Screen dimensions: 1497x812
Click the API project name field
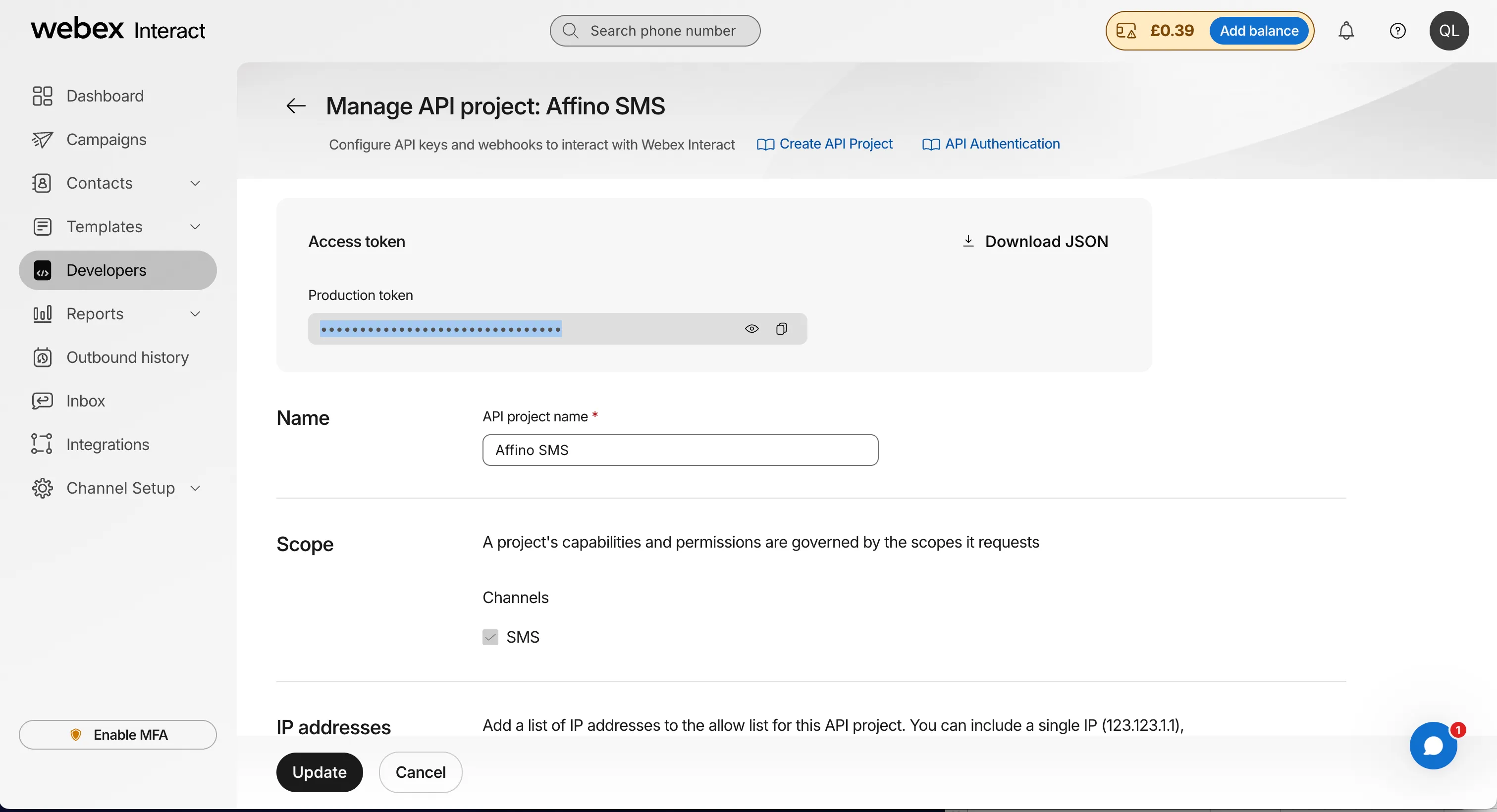[x=680, y=450]
